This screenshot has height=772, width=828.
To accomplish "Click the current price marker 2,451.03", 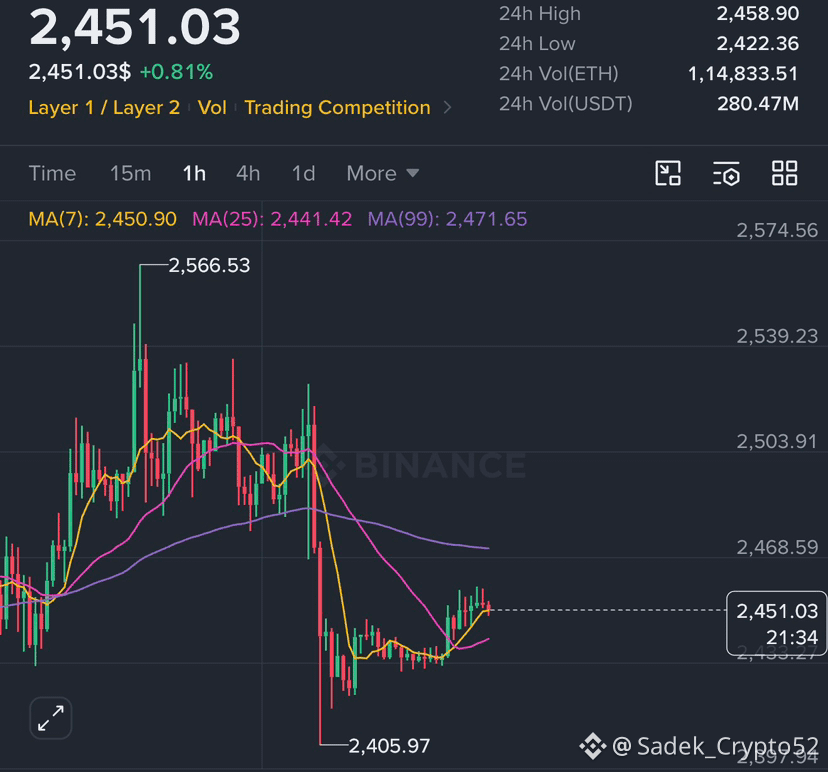I will pyautogui.click(x=777, y=624).
